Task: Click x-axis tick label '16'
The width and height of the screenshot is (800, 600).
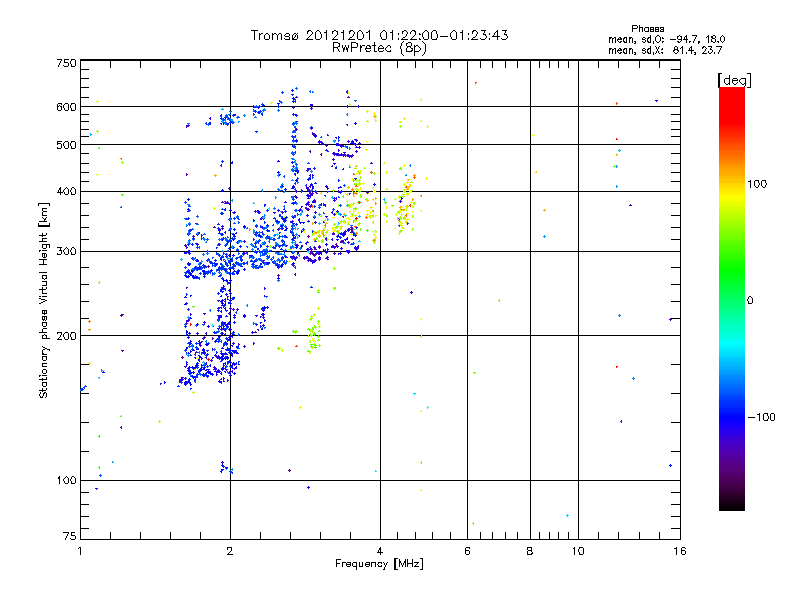Action: 680,551
